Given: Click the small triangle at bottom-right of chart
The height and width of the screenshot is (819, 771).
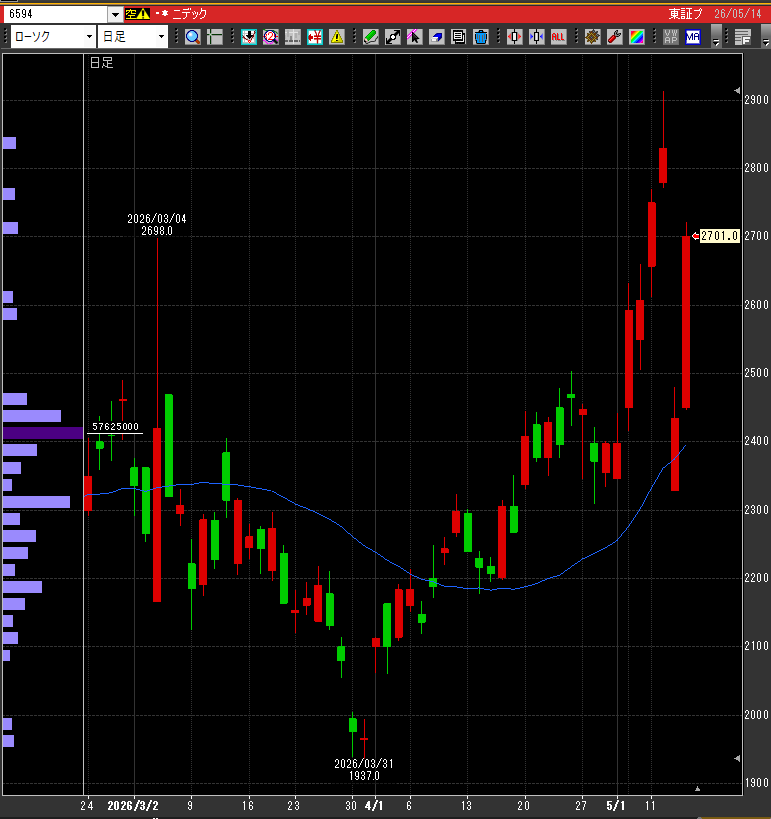Looking at the screenshot, I should (x=697, y=789).
